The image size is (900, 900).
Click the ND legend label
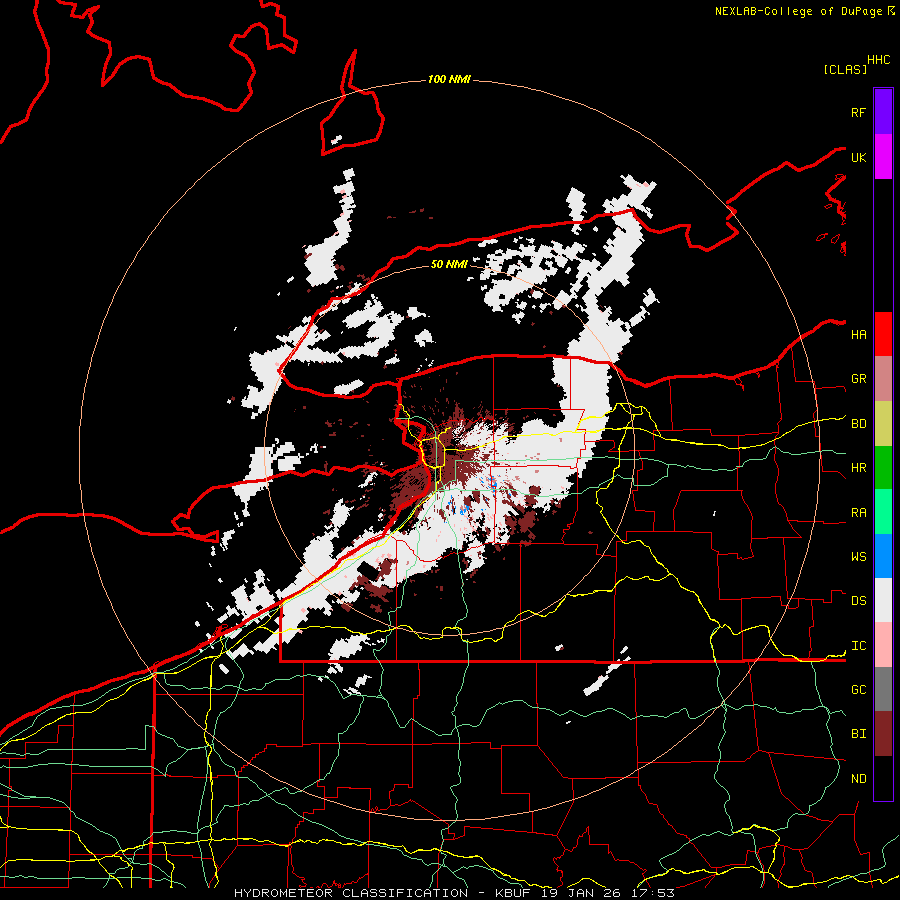coord(858,779)
